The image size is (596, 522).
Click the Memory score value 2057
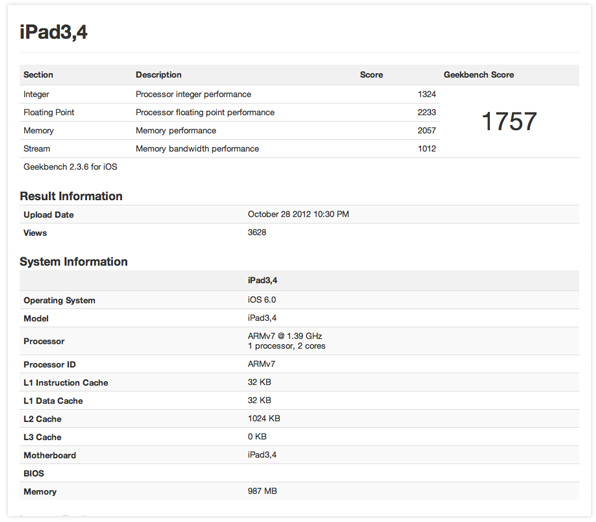point(427,130)
